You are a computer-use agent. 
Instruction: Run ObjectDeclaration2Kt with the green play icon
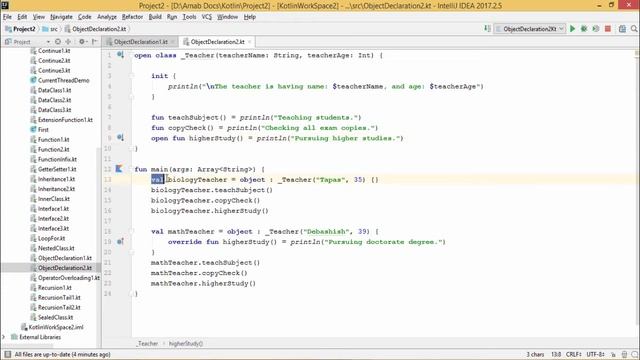573,29
